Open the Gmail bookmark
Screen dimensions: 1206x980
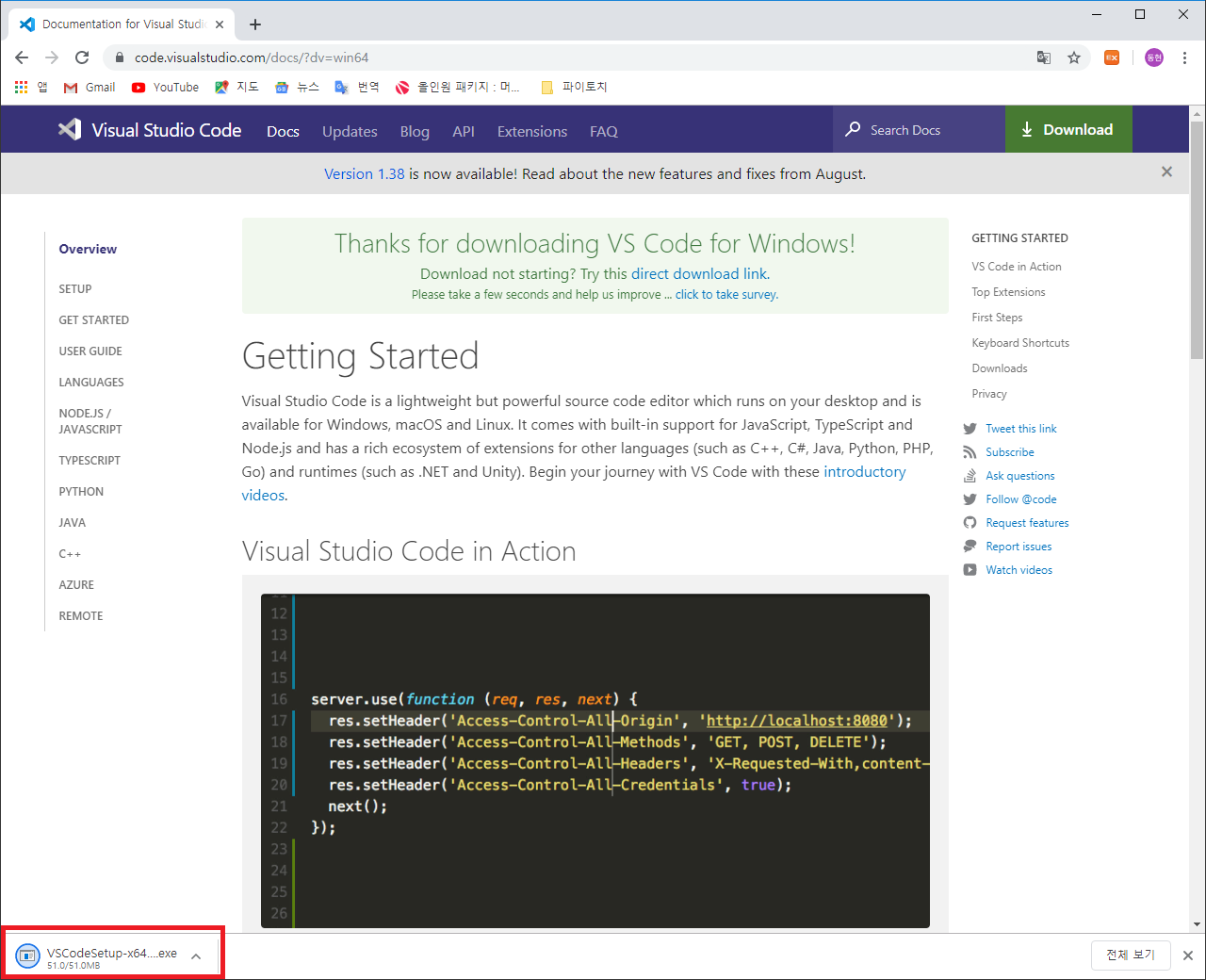click(89, 87)
